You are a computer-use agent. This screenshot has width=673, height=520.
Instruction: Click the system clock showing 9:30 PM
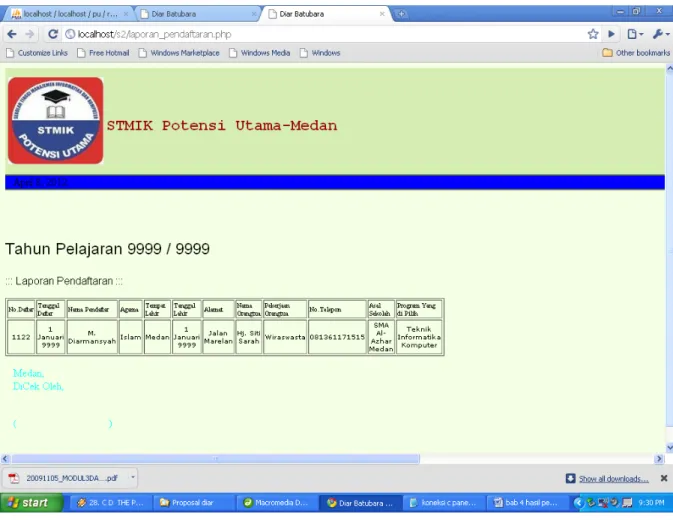coord(651,502)
